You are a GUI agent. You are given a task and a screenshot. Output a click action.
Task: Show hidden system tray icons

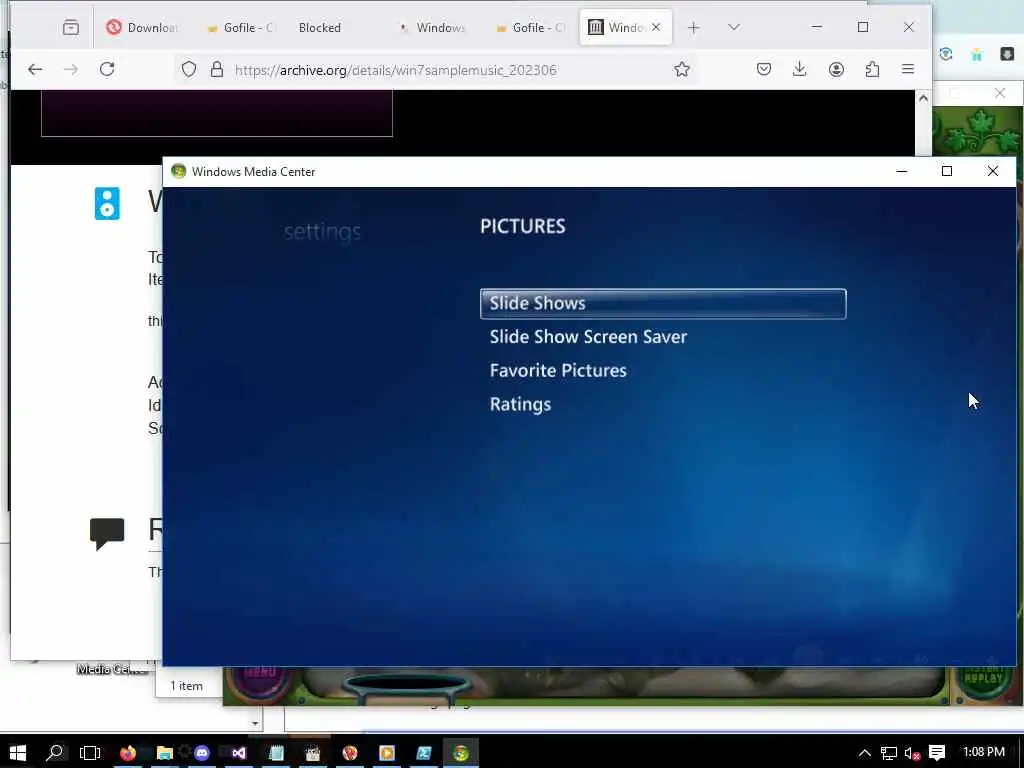coord(864,752)
